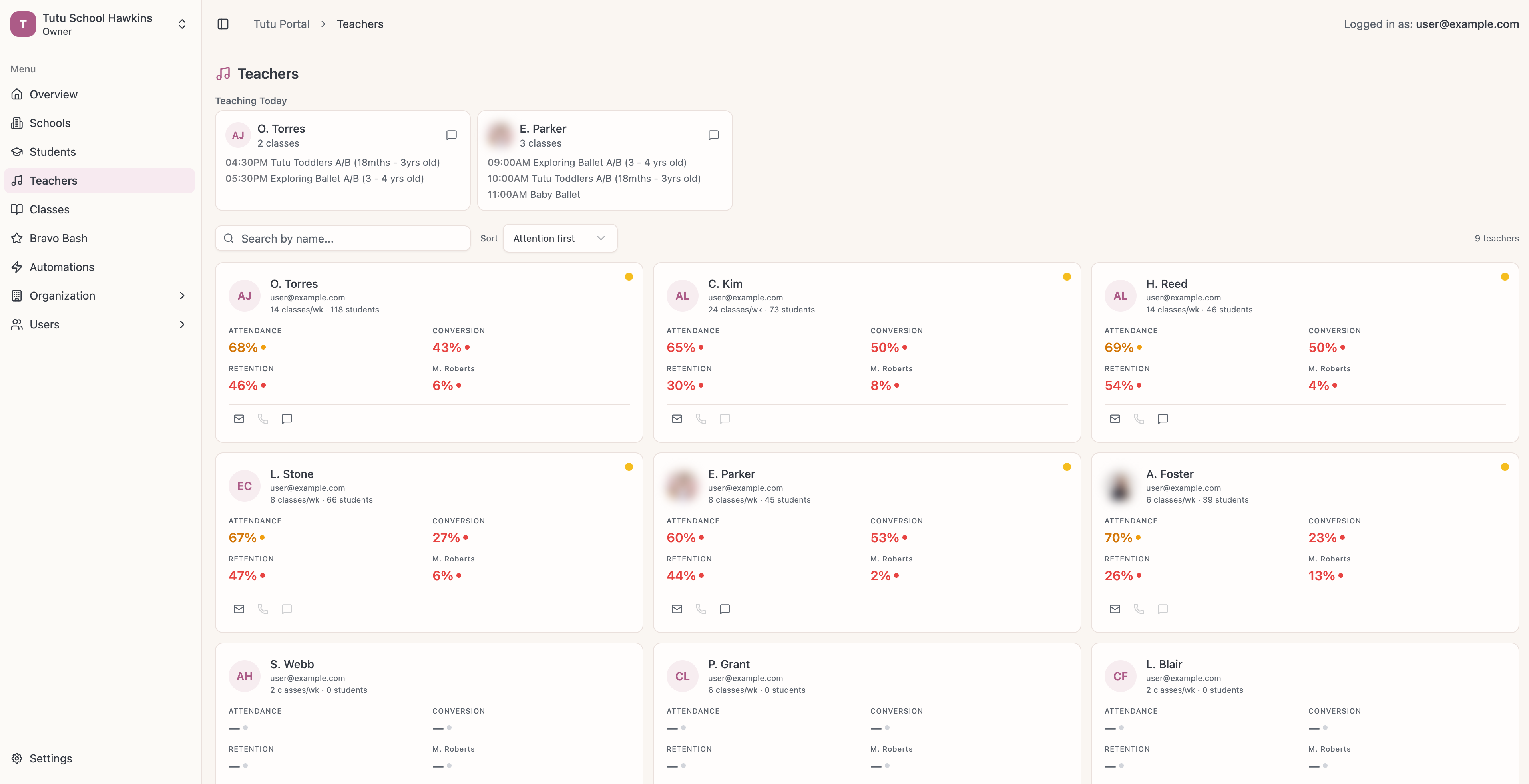Image resolution: width=1529 pixels, height=784 pixels.
Task: Open chat icon on E. Parker today card
Action: (x=713, y=135)
